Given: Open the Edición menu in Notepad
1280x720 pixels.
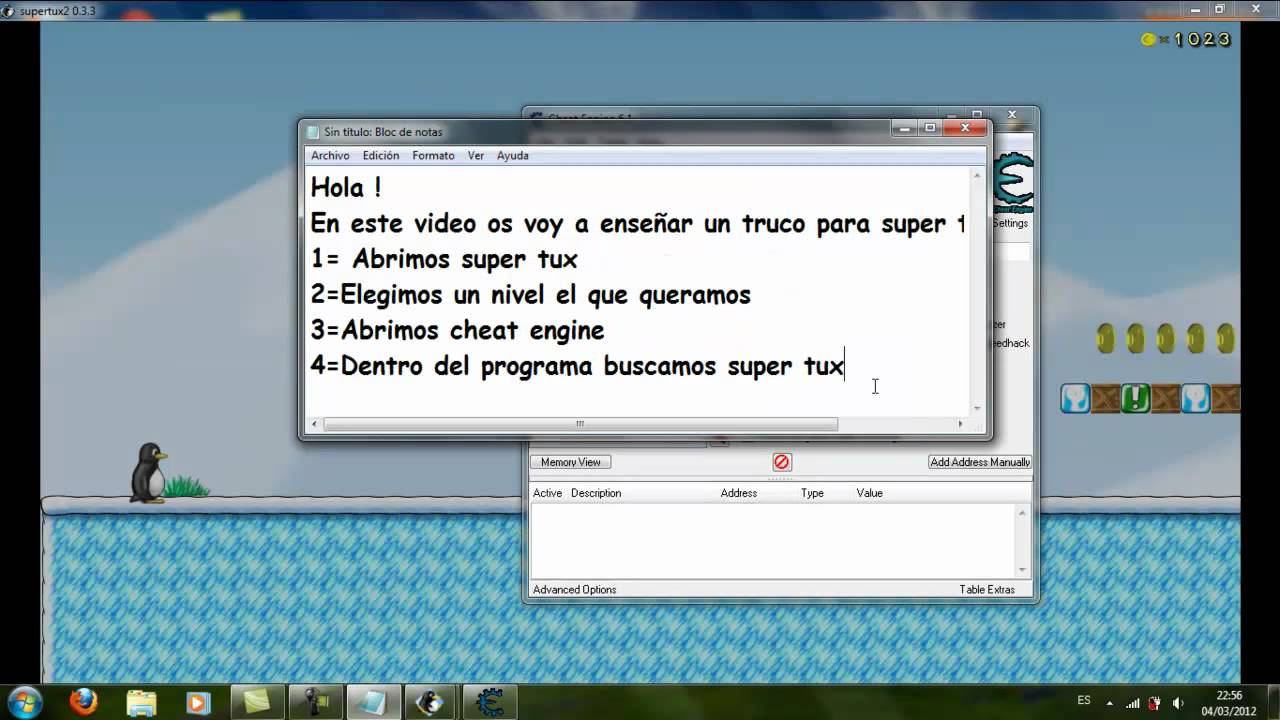Looking at the screenshot, I should (381, 156).
